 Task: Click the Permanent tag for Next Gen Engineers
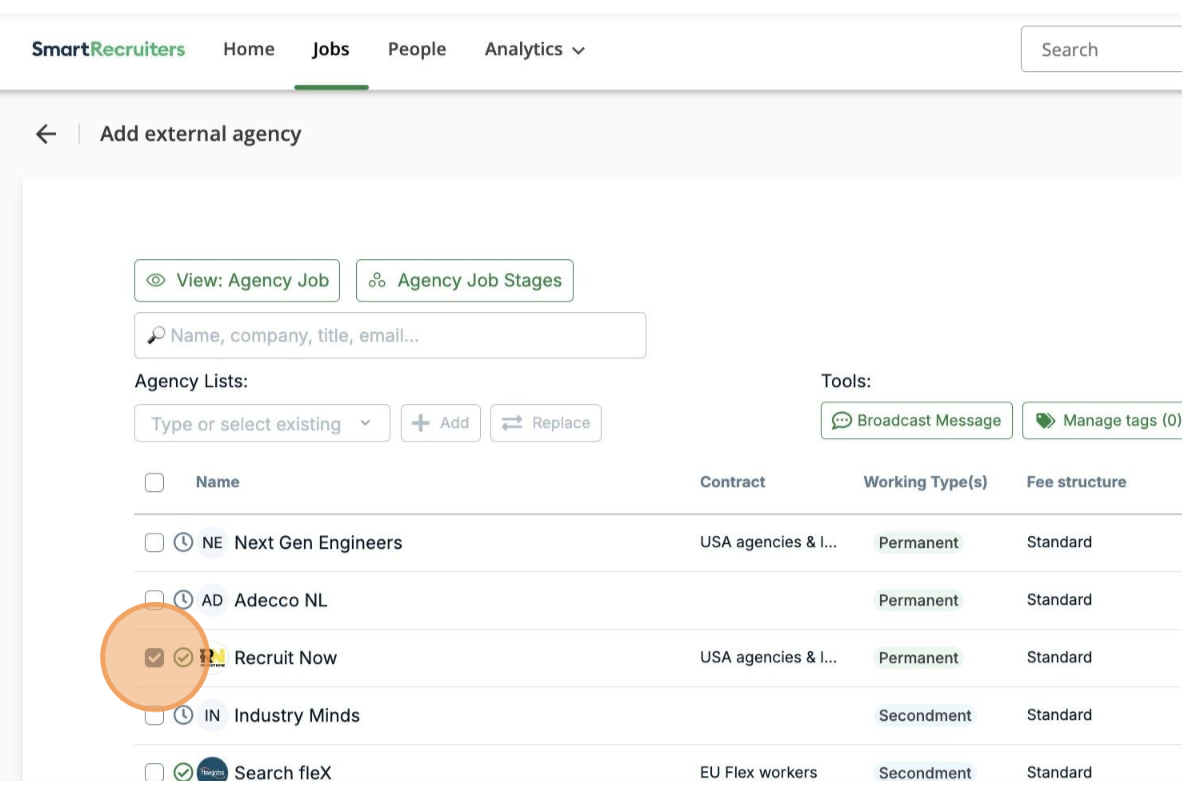pyautogui.click(x=918, y=543)
